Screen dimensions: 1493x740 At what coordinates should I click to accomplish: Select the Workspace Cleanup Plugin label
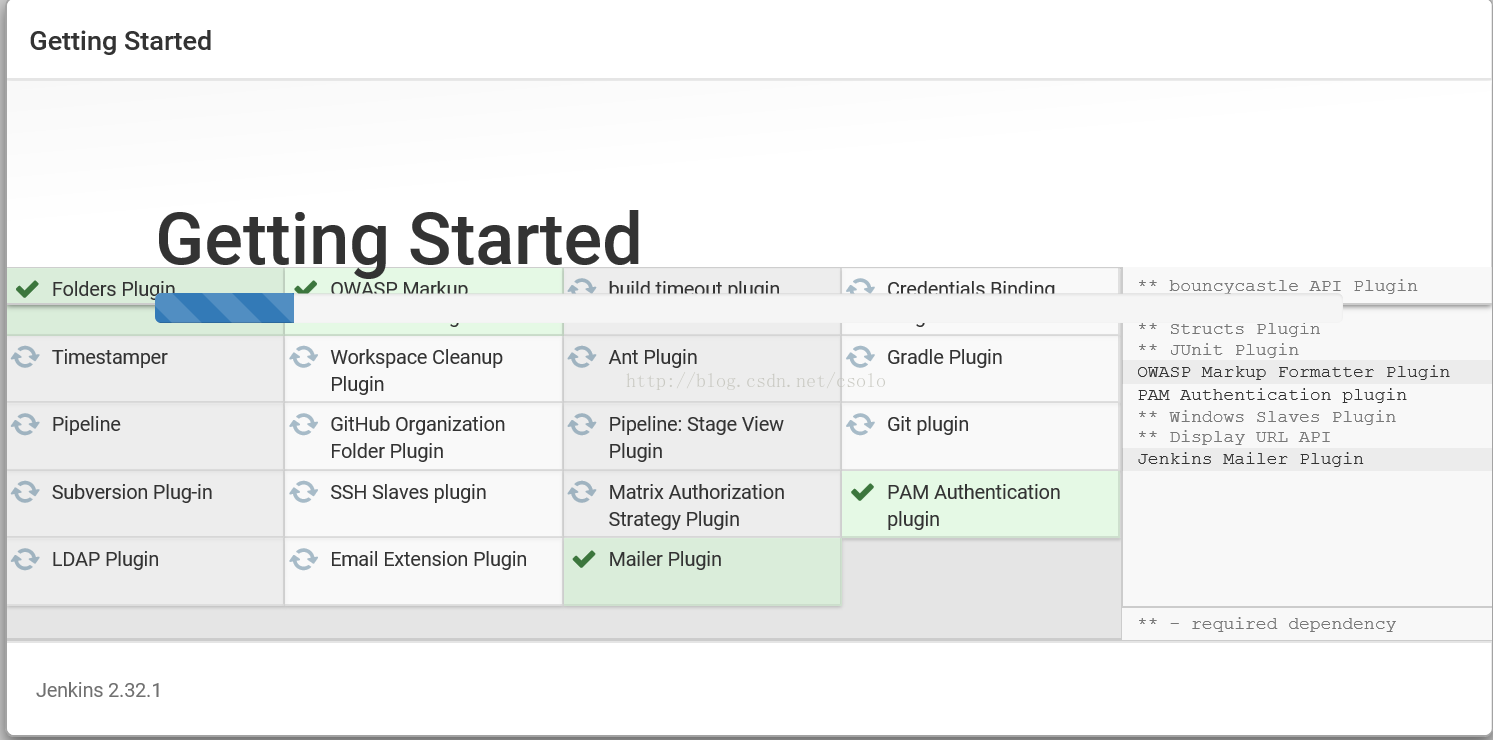pyautogui.click(x=417, y=370)
